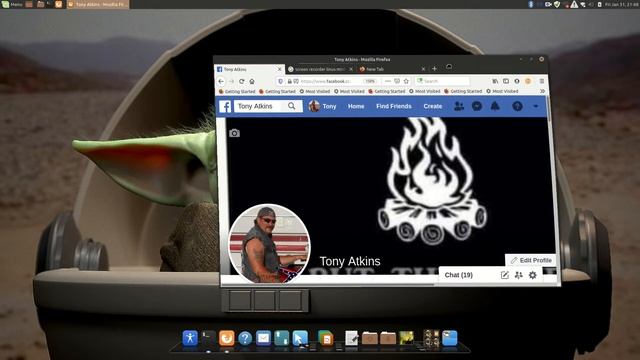Screen dimensions: 640x360
Task: Click the padlock site info icon
Action: (289, 81)
